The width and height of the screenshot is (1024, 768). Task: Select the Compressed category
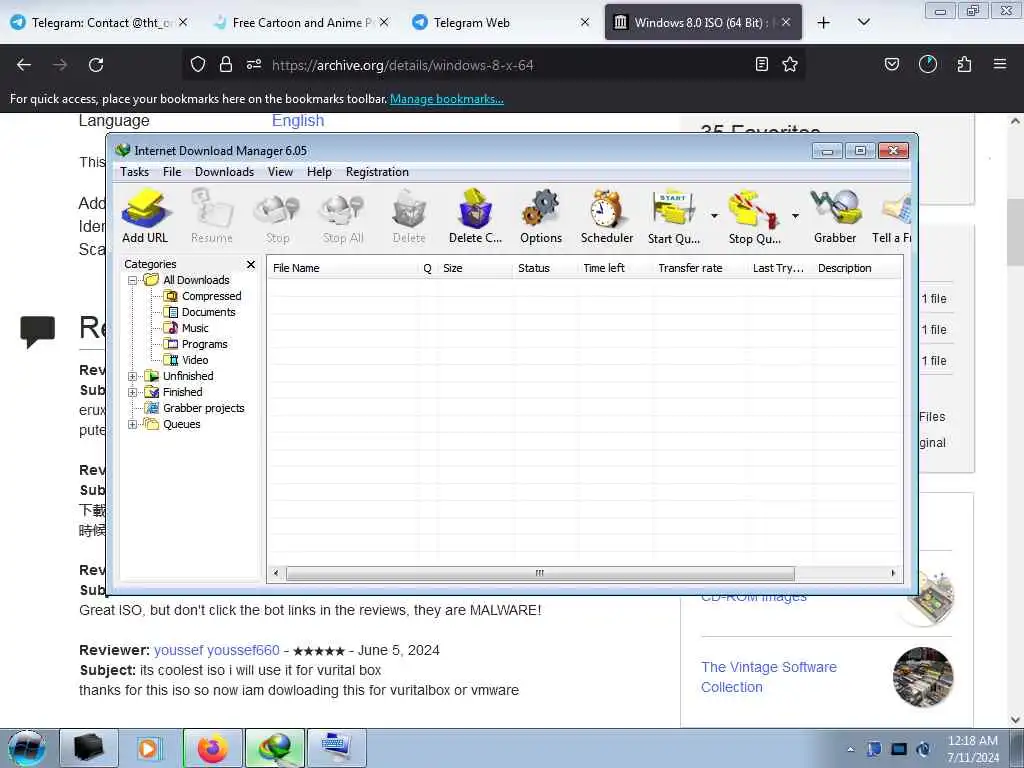pyautogui.click(x=202, y=296)
